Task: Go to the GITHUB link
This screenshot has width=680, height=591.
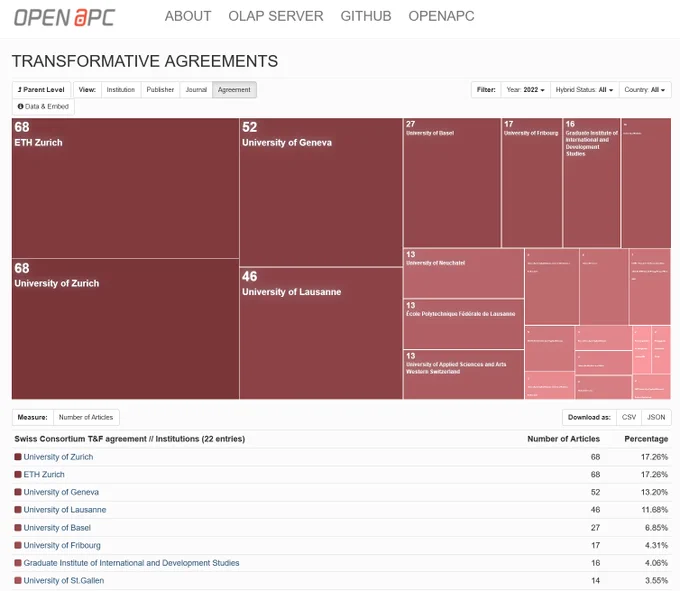Action: coord(366,16)
